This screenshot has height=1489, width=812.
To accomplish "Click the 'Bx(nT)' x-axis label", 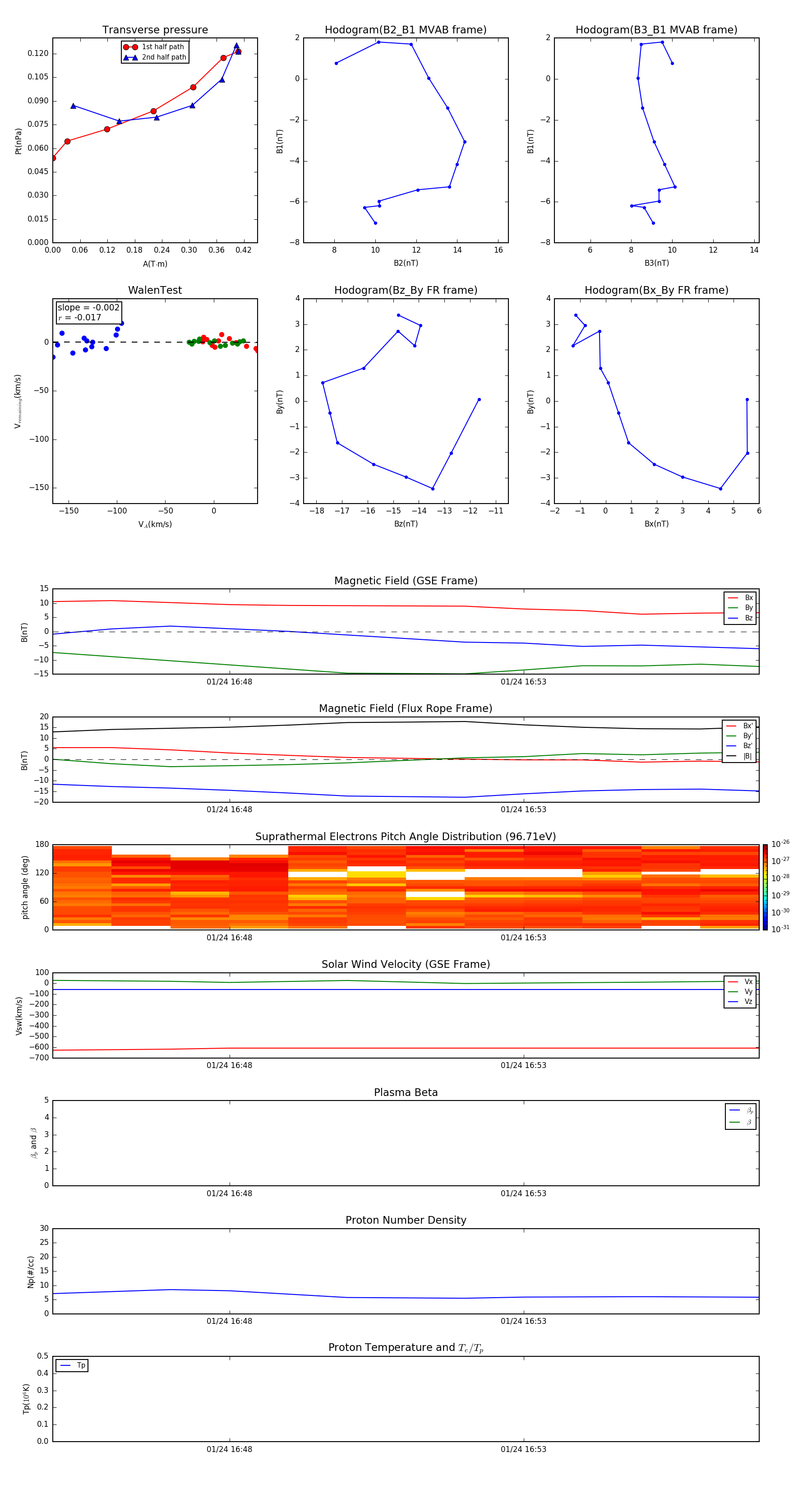I will point(656,524).
